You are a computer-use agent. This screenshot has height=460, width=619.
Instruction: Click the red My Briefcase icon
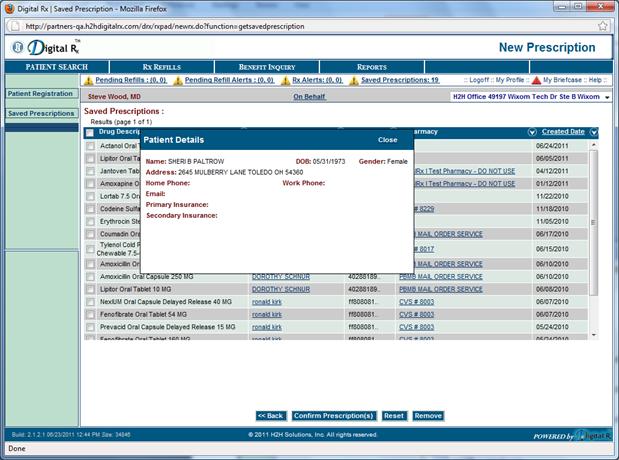tap(536, 80)
